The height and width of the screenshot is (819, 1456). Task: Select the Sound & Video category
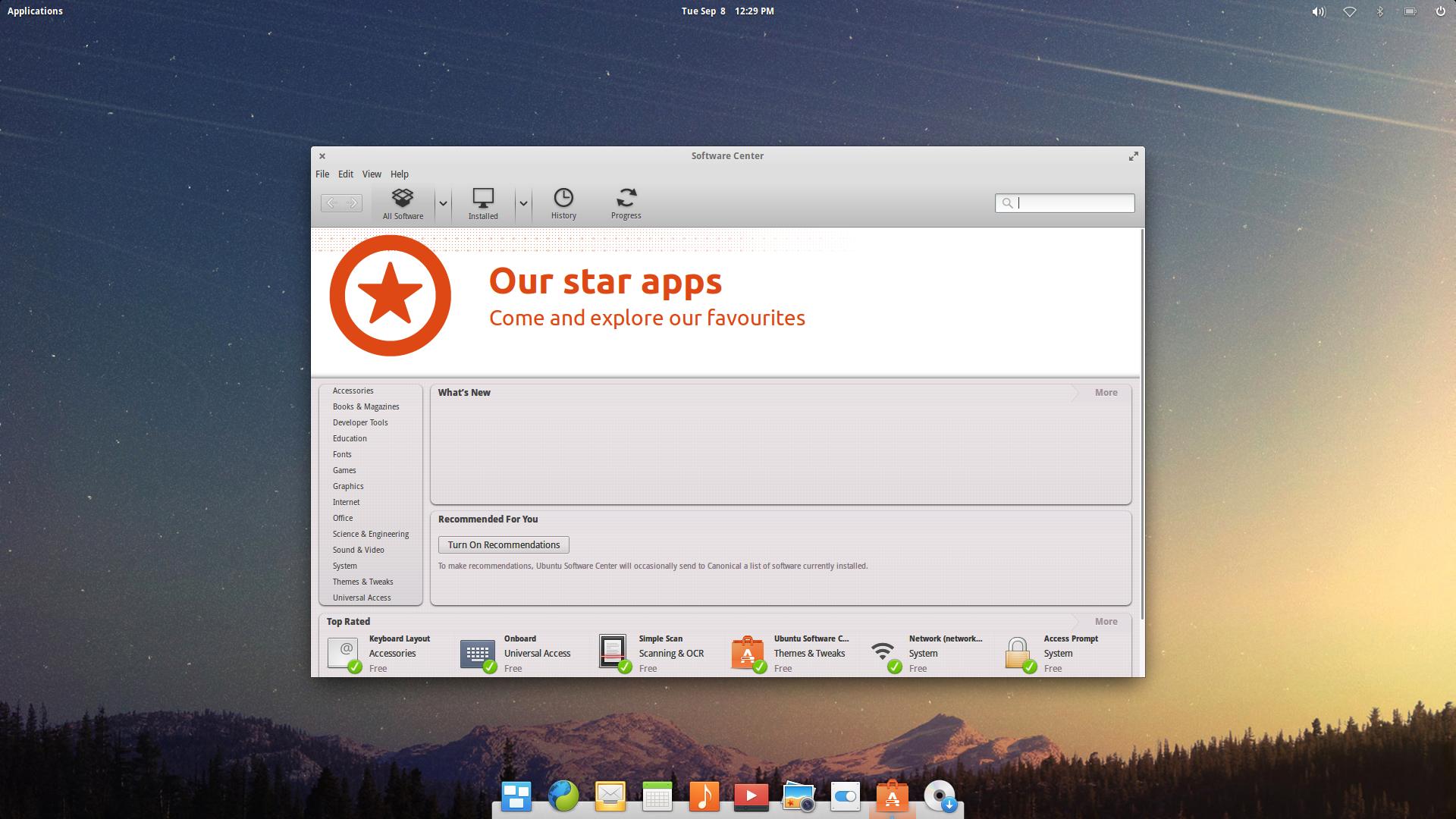coord(358,550)
